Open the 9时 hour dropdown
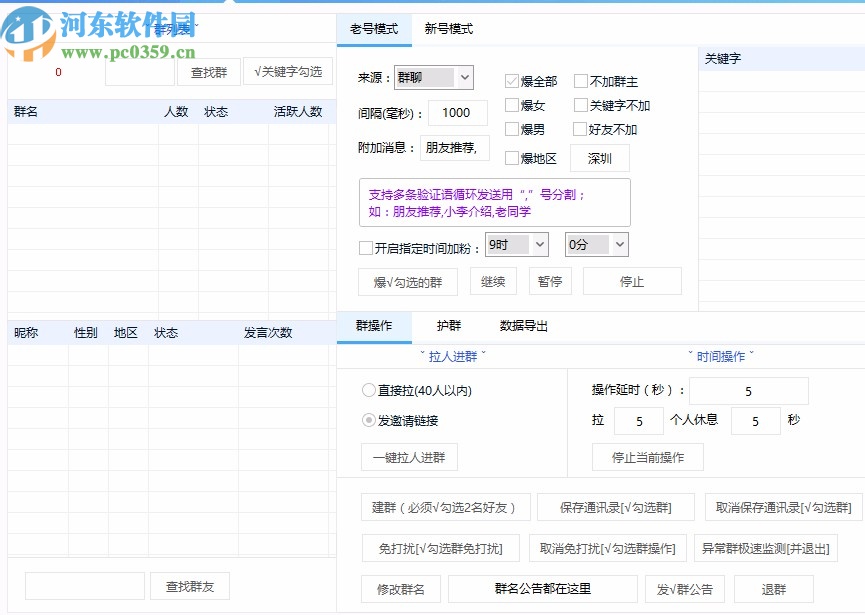This screenshot has width=865, height=615. [x=516, y=244]
